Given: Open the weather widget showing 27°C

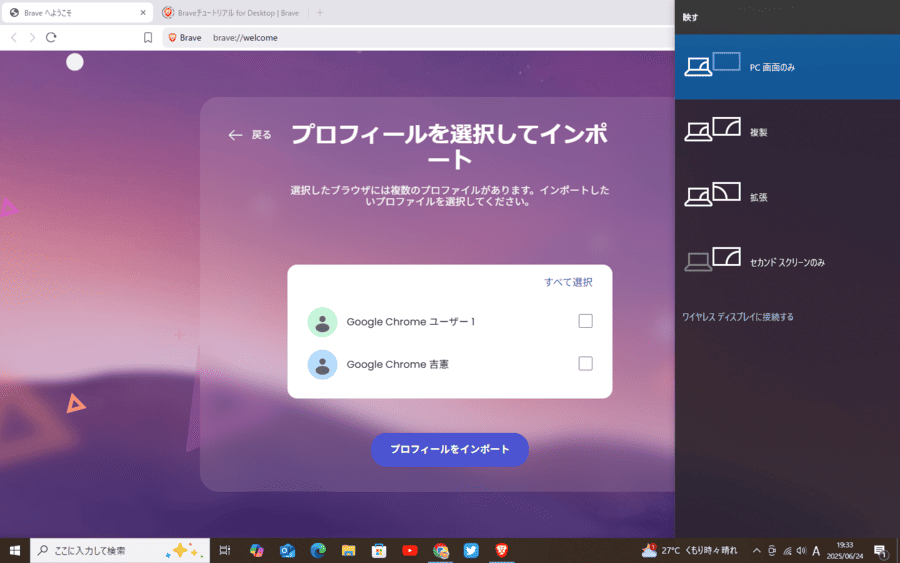Looking at the screenshot, I should (689, 550).
